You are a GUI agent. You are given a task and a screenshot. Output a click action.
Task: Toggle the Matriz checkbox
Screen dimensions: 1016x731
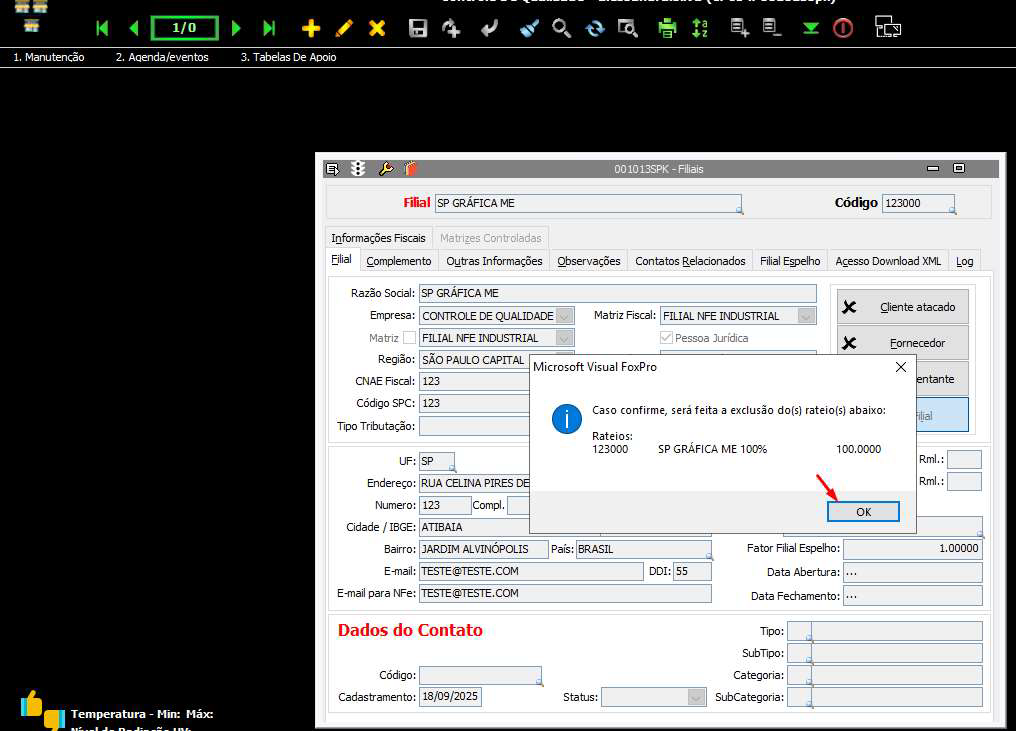(x=409, y=338)
